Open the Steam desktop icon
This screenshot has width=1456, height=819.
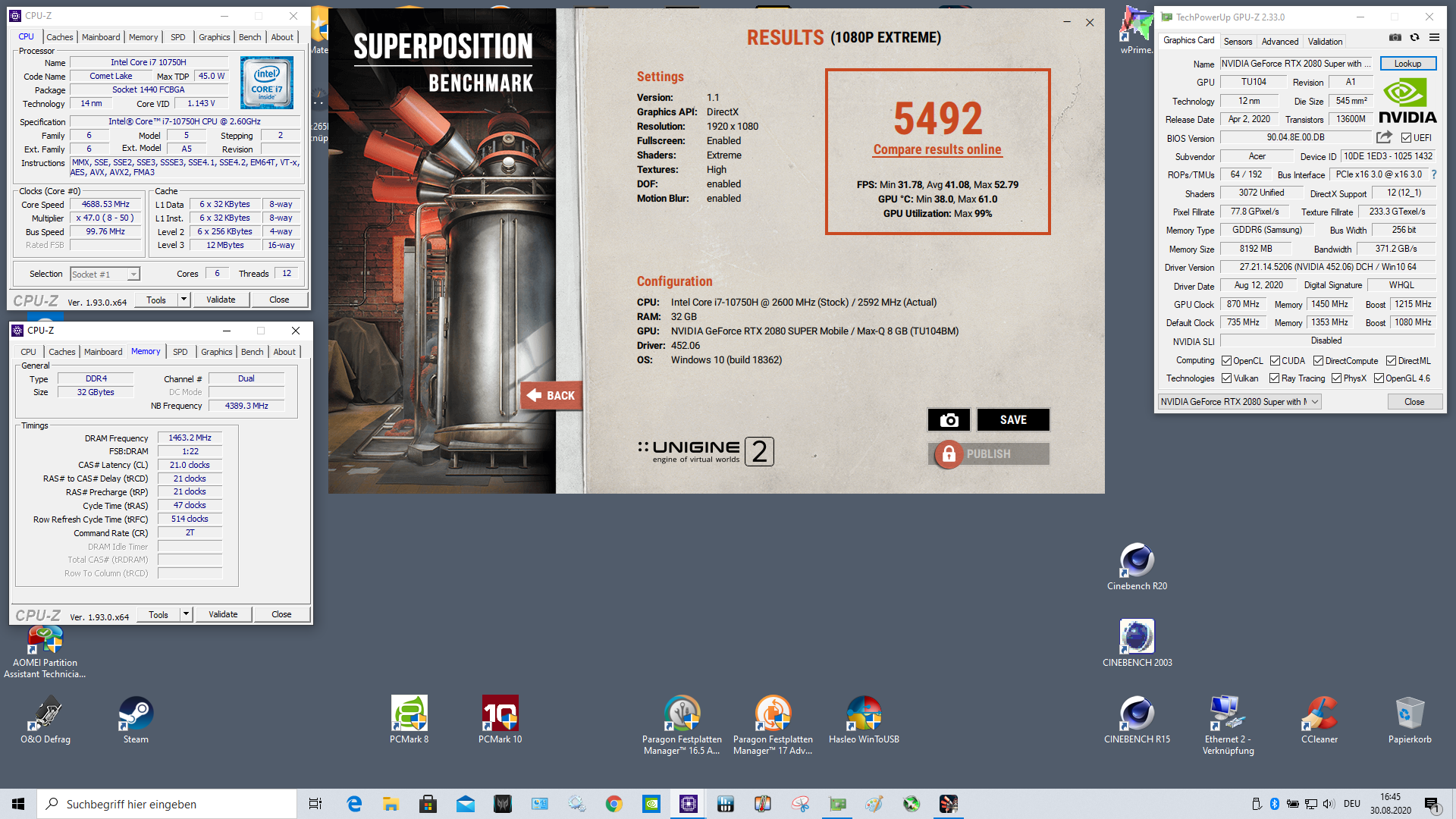(x=136, y=720)
